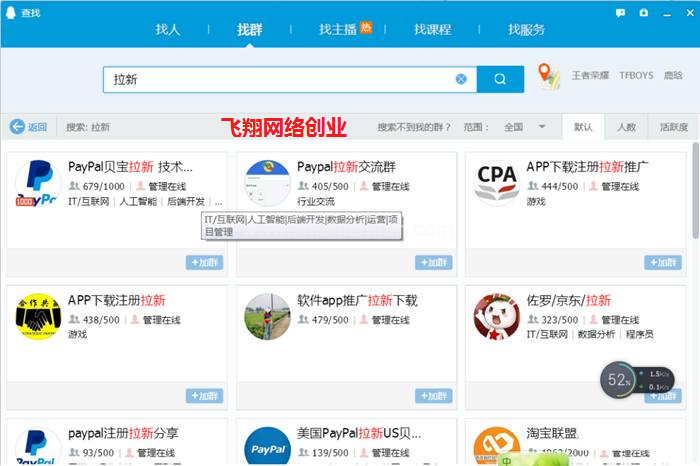The height and width of the screenshot is (466, 700).
Task: Open PayPal贝宝拉新 group avatar
Action: (x=38, y=183)
